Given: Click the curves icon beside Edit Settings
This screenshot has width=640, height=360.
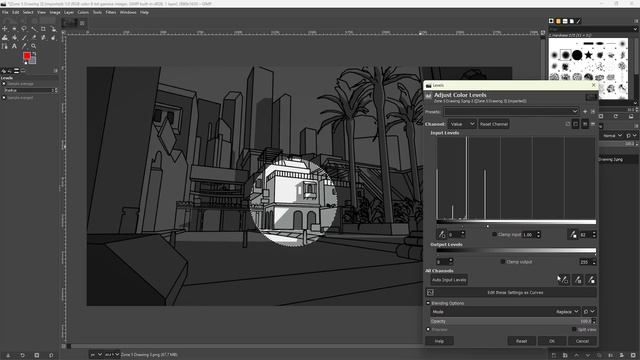Looking at the screenshot, I should (430, 292).
